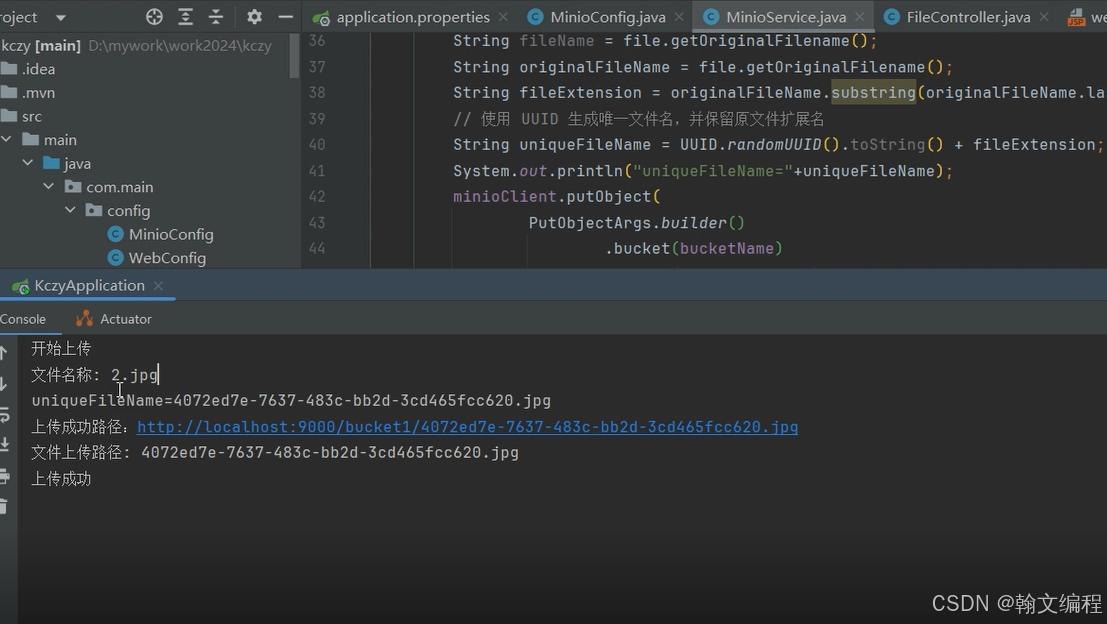Close the FileController.java tab
Screen dimensions: 1107x624
[1043, 17]
